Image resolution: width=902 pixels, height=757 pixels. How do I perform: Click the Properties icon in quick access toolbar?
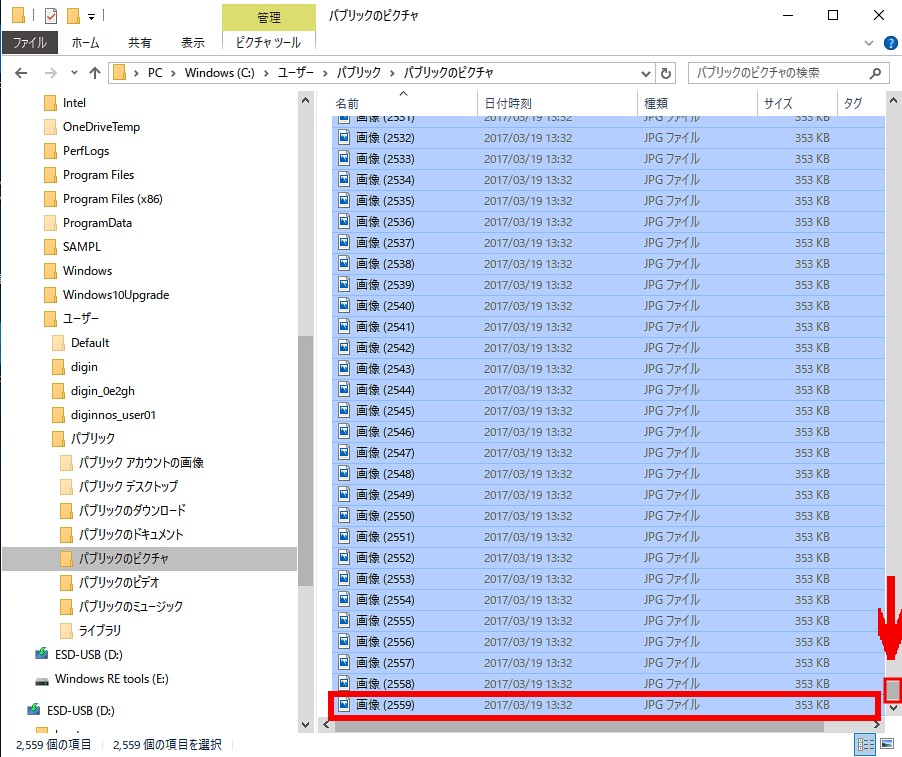pos(51,16)
